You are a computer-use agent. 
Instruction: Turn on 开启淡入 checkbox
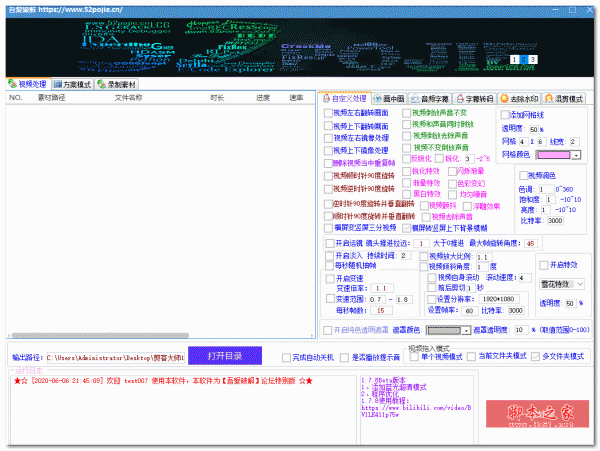[329, 256]
